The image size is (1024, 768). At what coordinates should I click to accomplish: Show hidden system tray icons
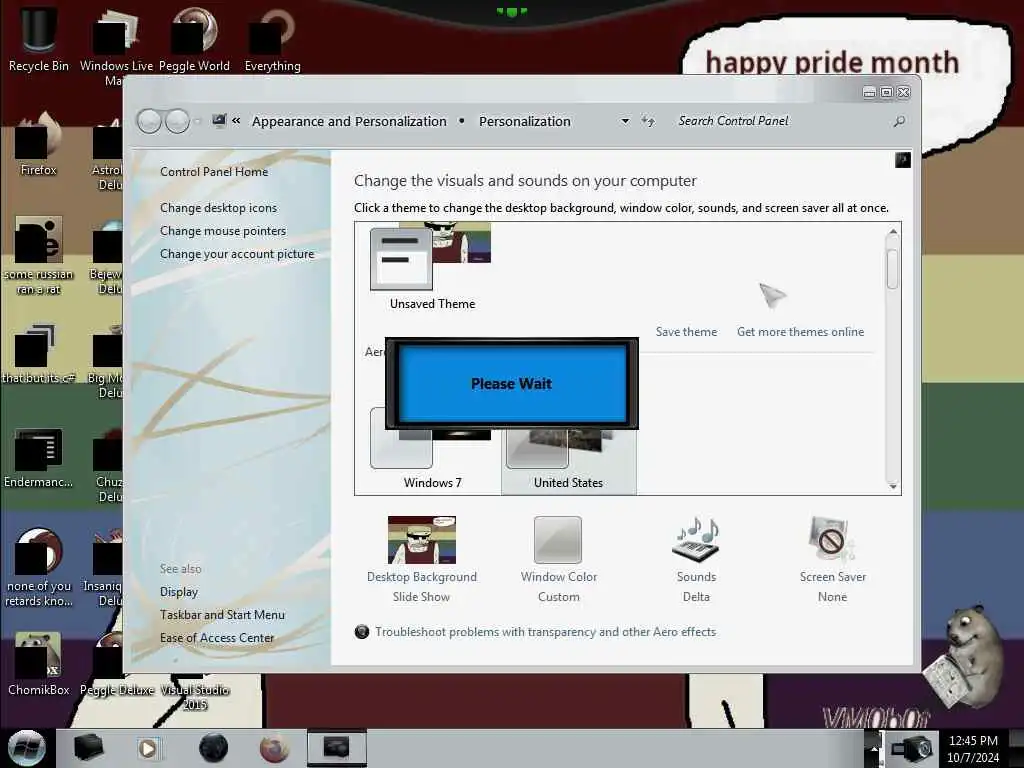pos(874,748)
